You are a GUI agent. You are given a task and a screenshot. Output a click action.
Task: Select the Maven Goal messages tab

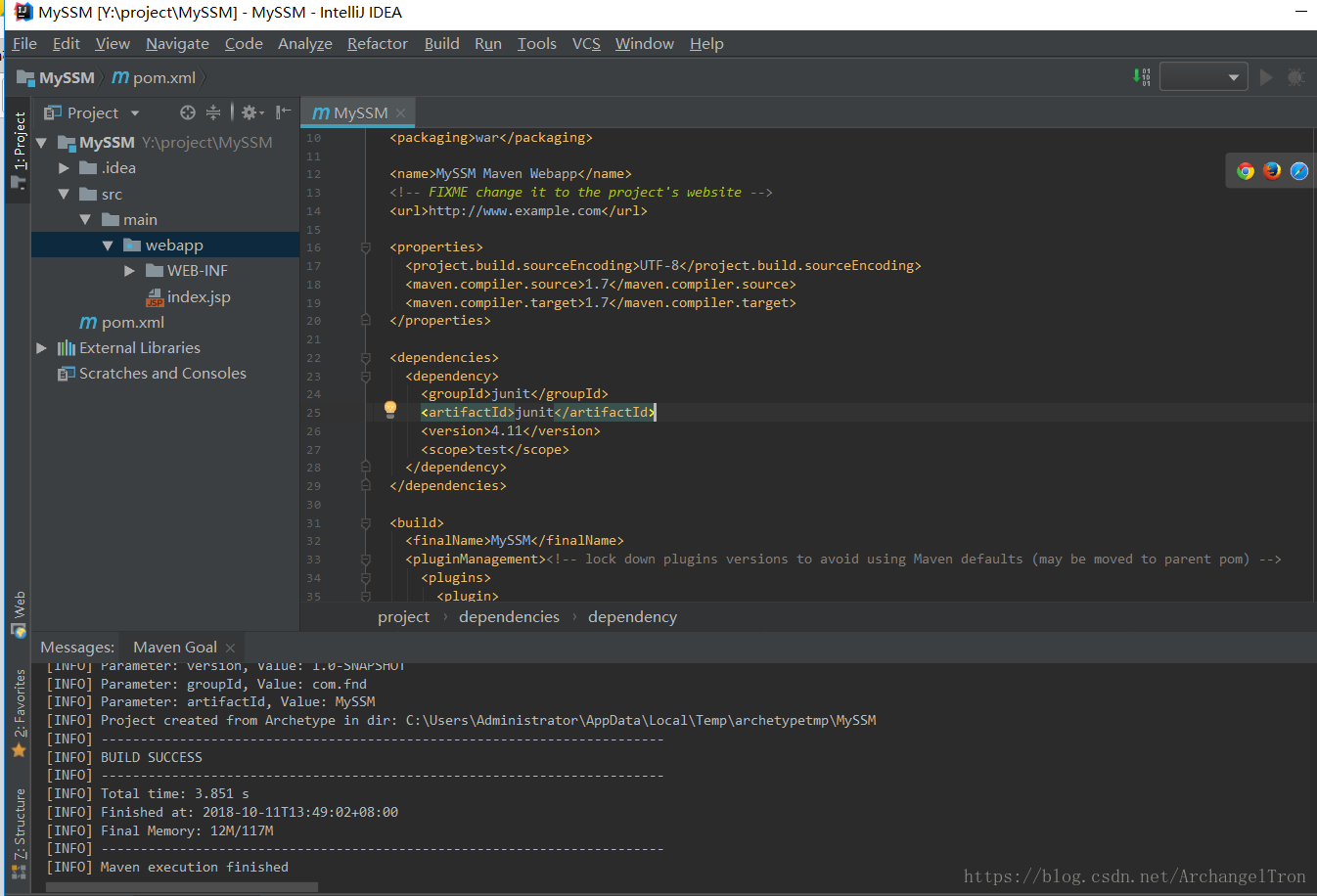coord(175,648)
